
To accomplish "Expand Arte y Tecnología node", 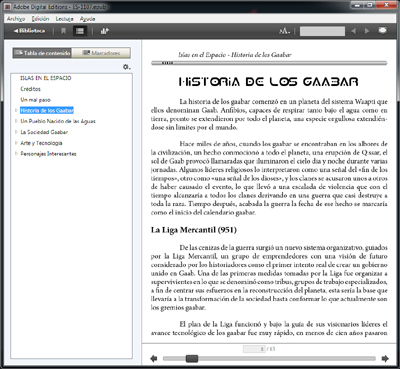I will click(x=16, y=143).
